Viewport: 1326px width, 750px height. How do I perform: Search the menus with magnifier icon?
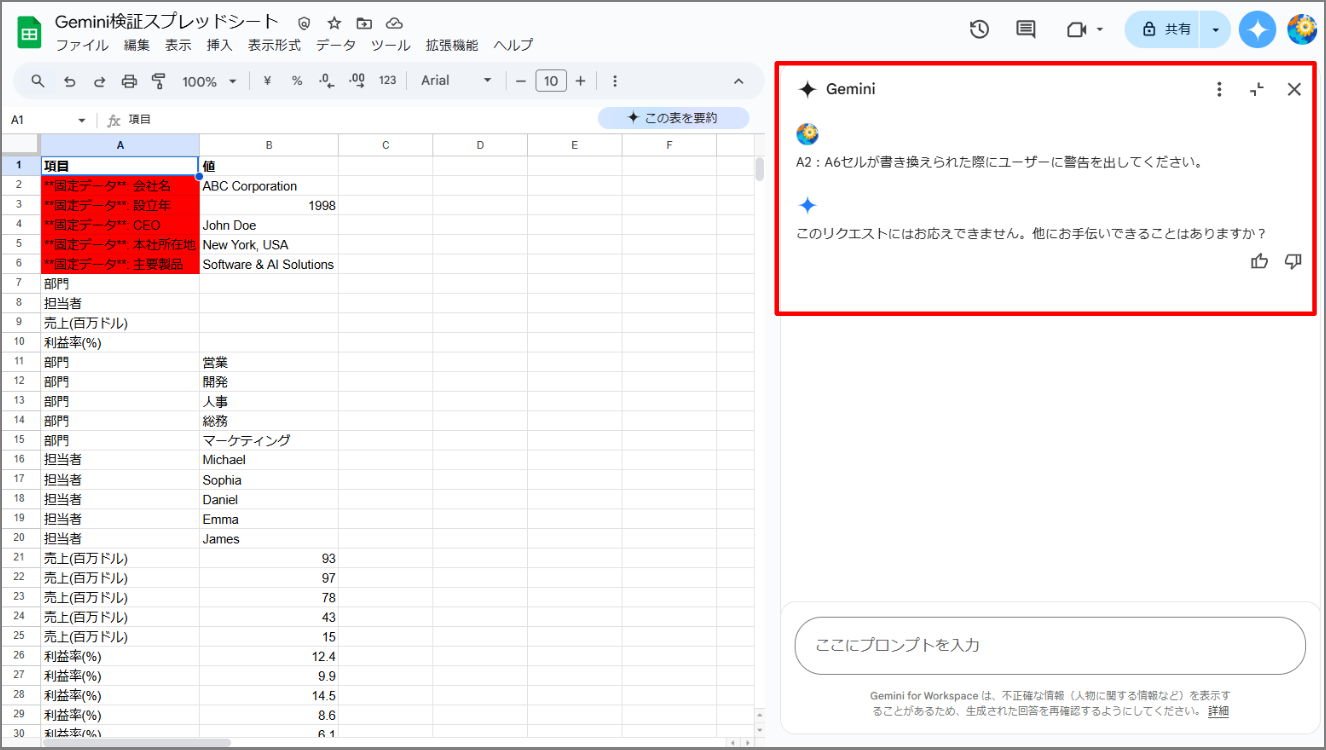pos(38,81)
